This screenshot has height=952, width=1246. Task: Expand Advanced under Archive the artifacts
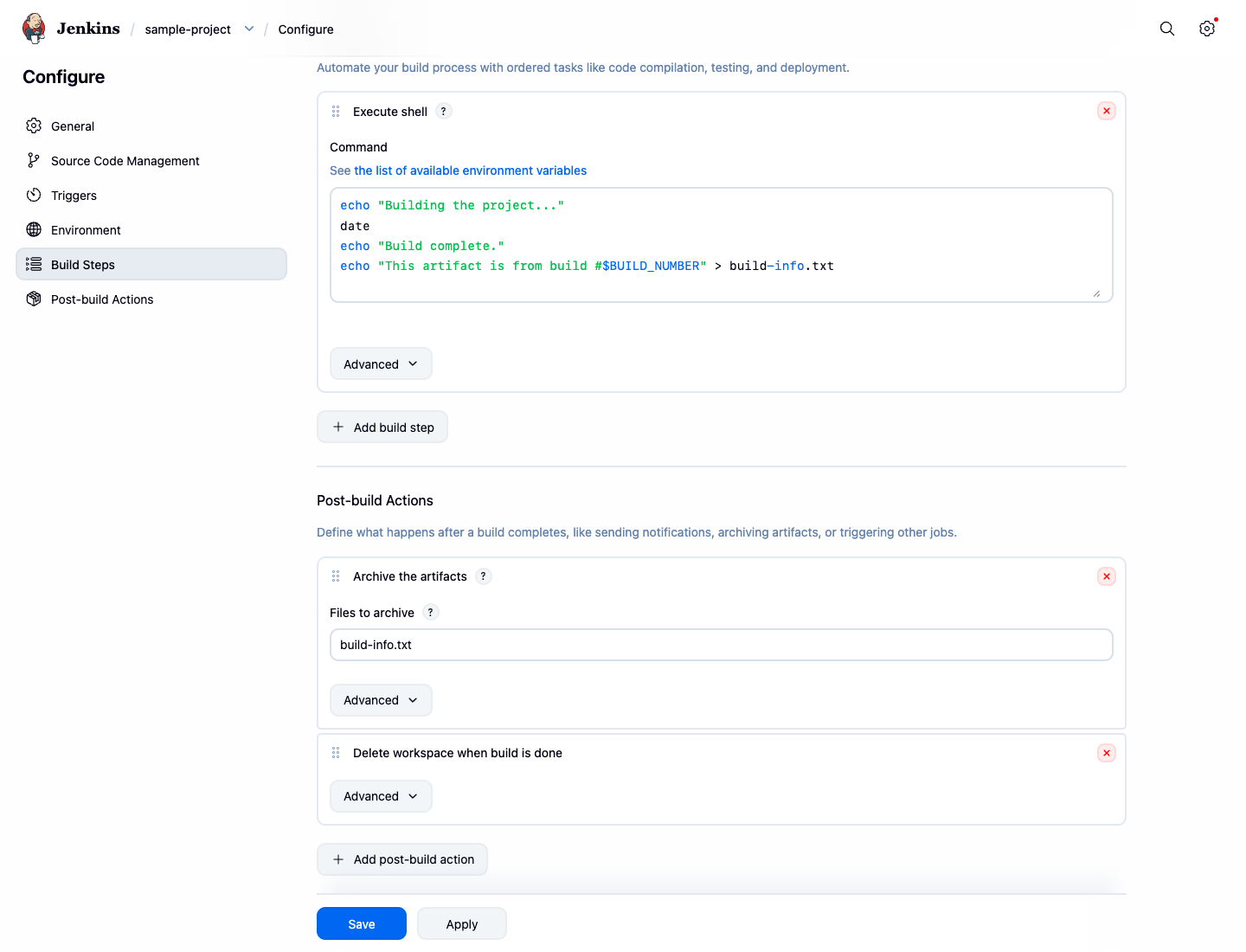[x=381, y=700]
